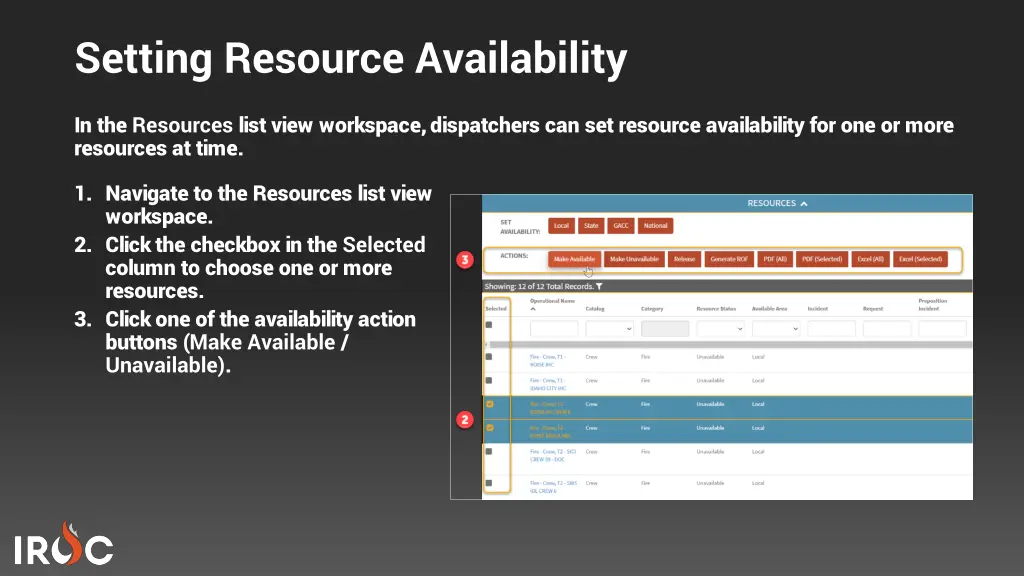
Task: Set availability to National
Action: (655, 226)
